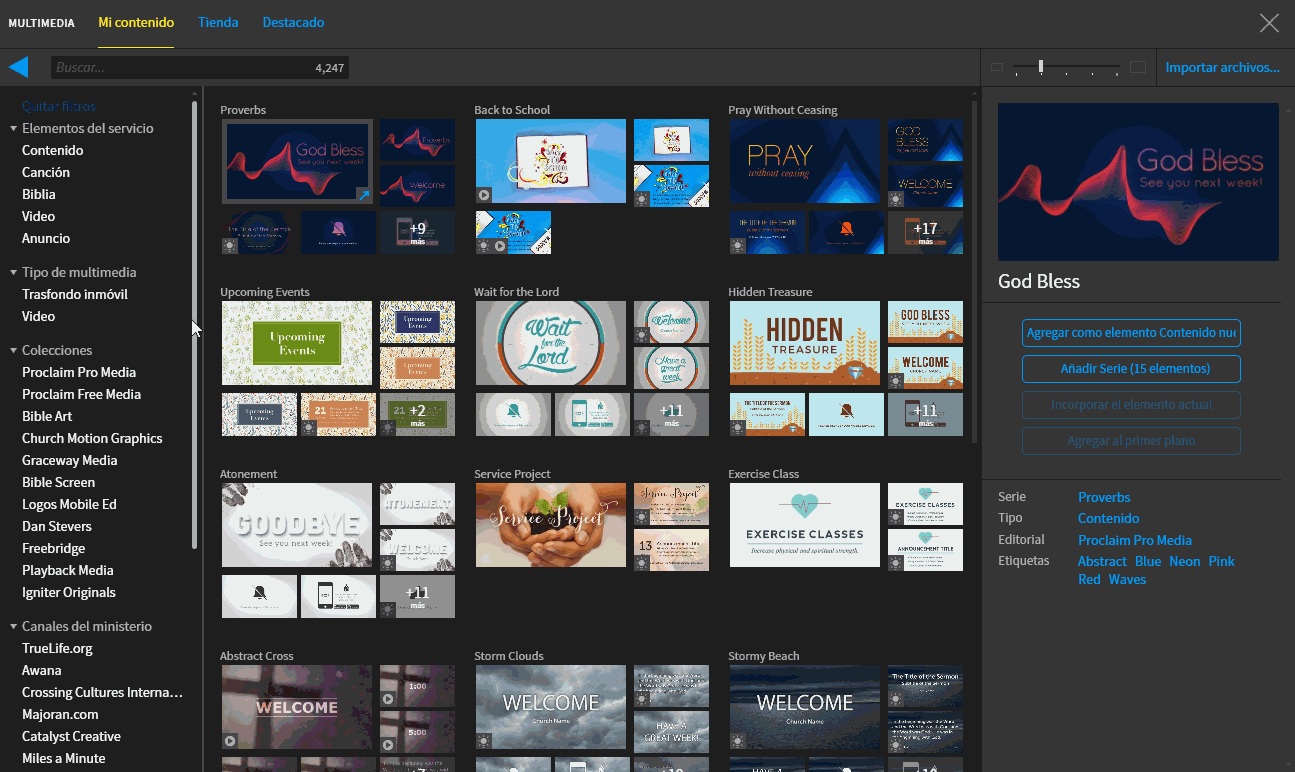The image size is (1295, 772).
Task: Open the Tienda tab
Action: point(218,22)
